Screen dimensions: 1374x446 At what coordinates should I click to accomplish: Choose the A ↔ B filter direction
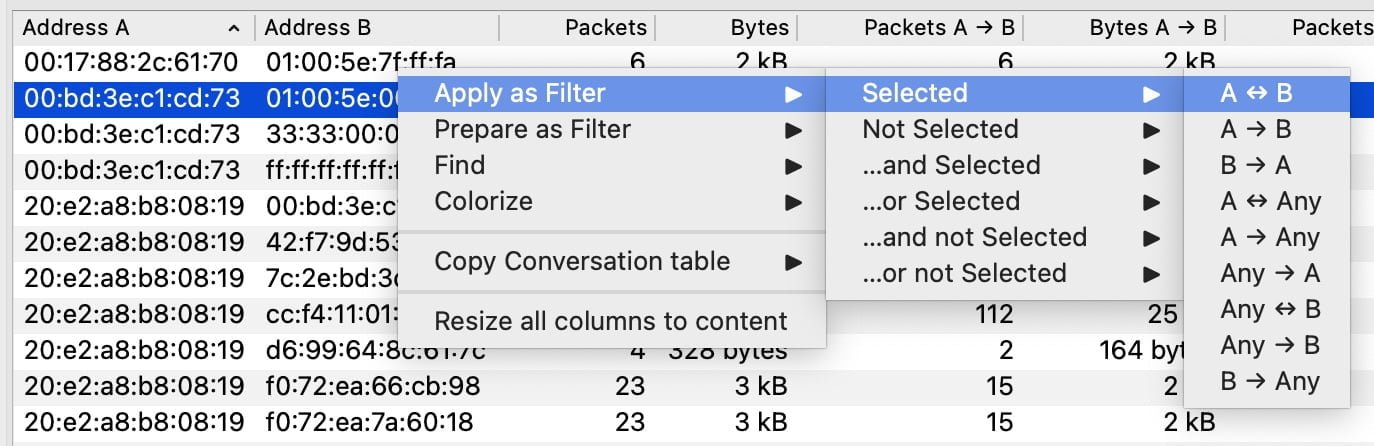[x=1257, y=93]
